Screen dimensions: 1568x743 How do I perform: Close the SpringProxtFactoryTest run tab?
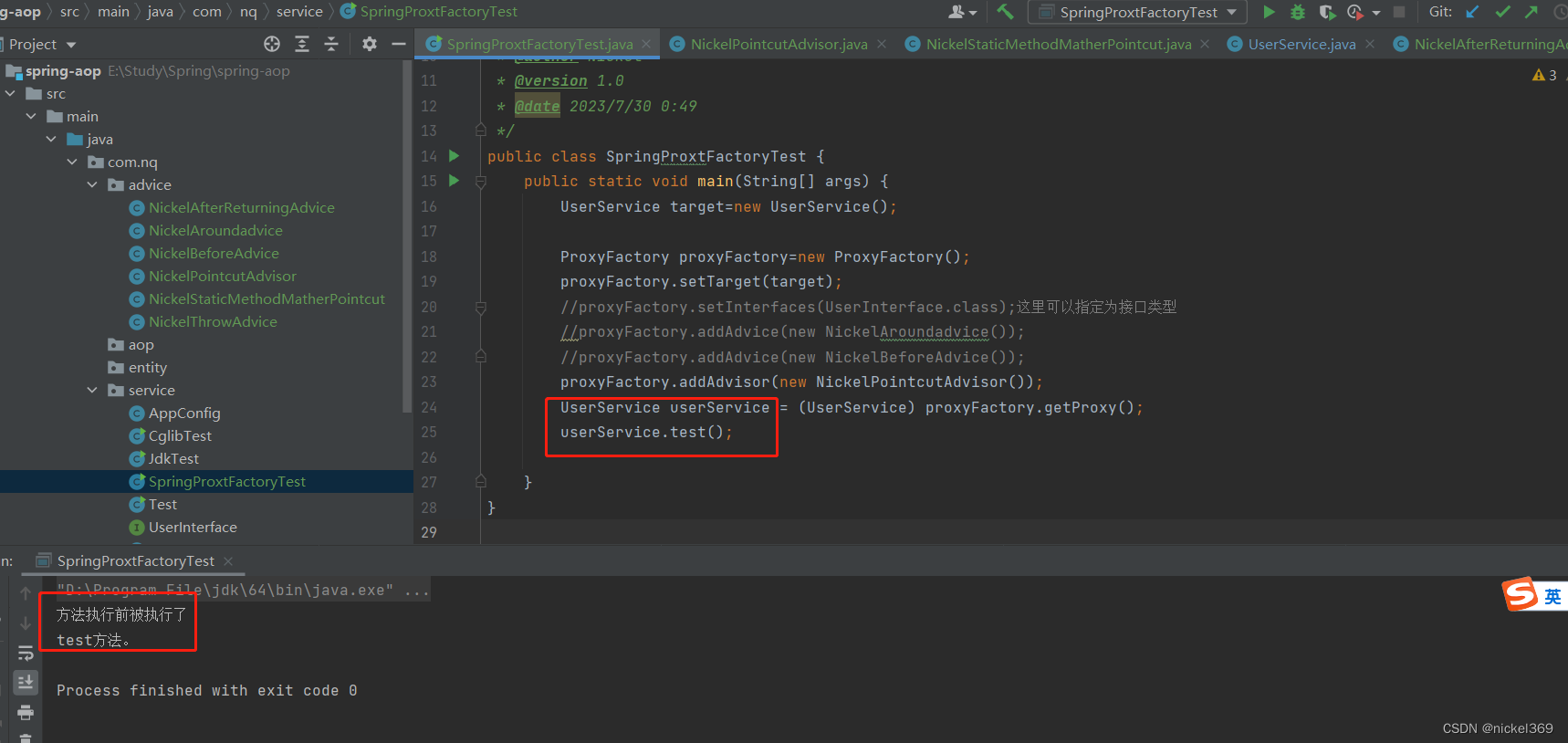[x=228, y=561]
